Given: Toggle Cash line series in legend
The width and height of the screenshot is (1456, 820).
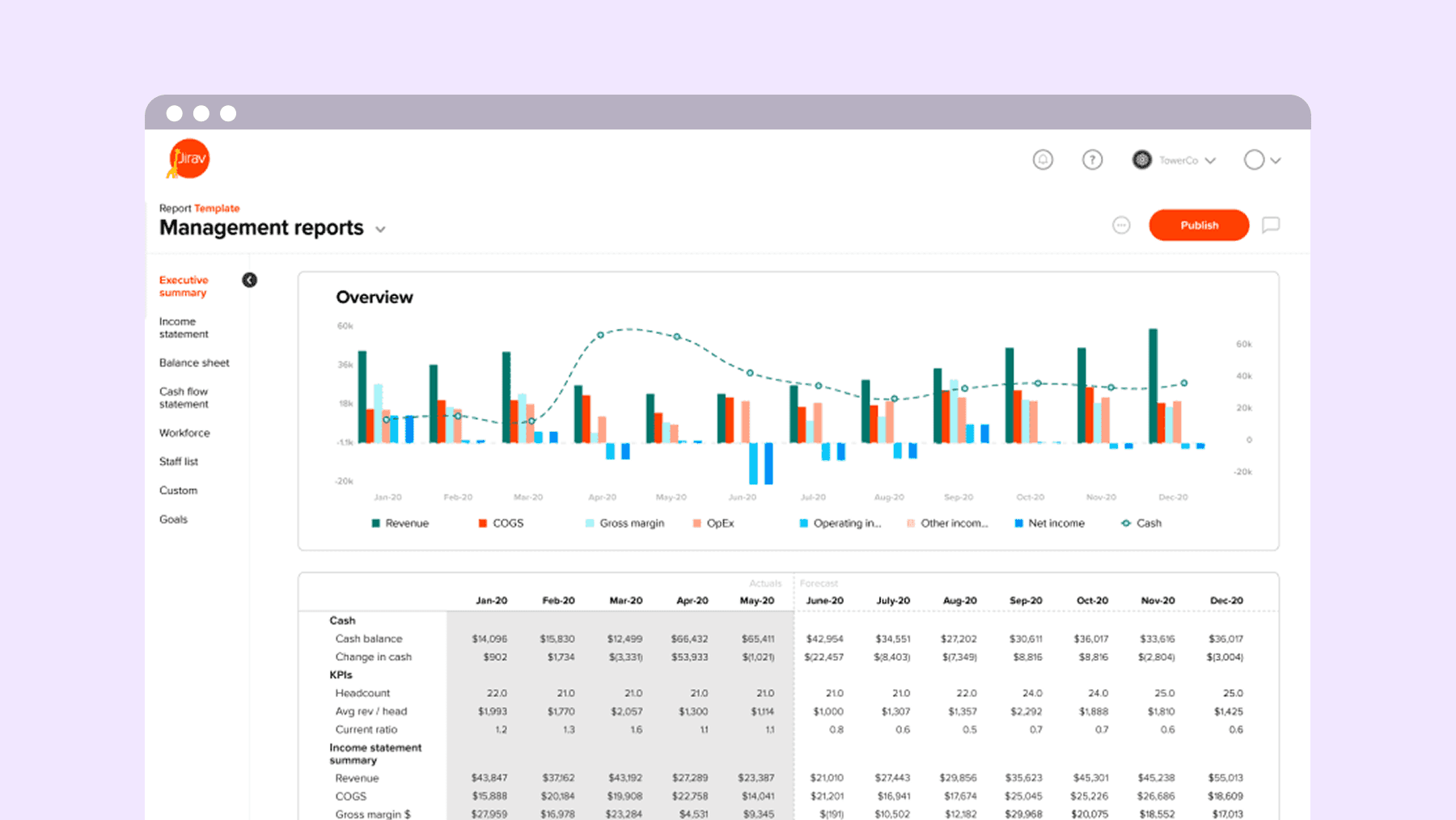Looking at the screenshot, I should click(1141, 523).
